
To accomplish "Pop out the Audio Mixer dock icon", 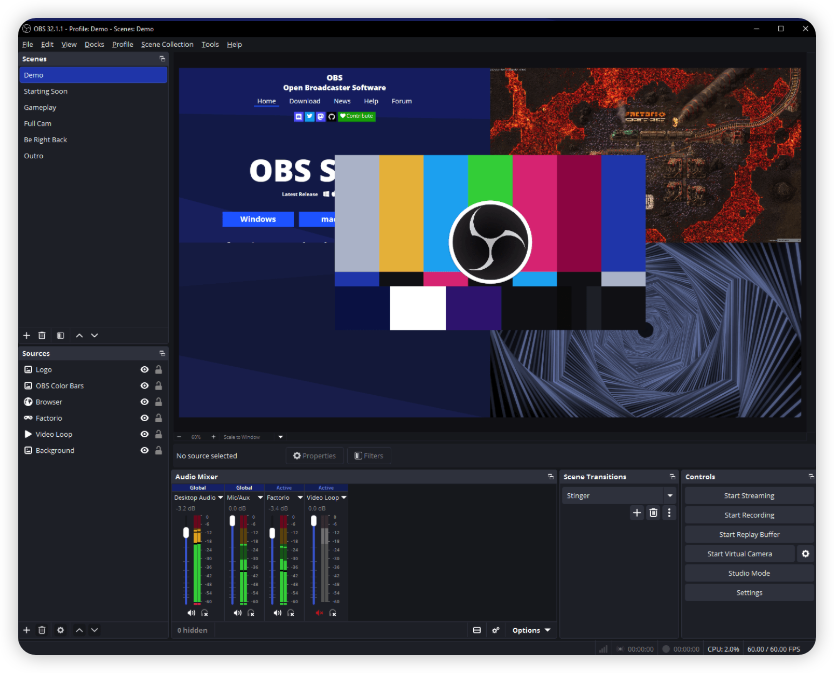I will (551, 477).
